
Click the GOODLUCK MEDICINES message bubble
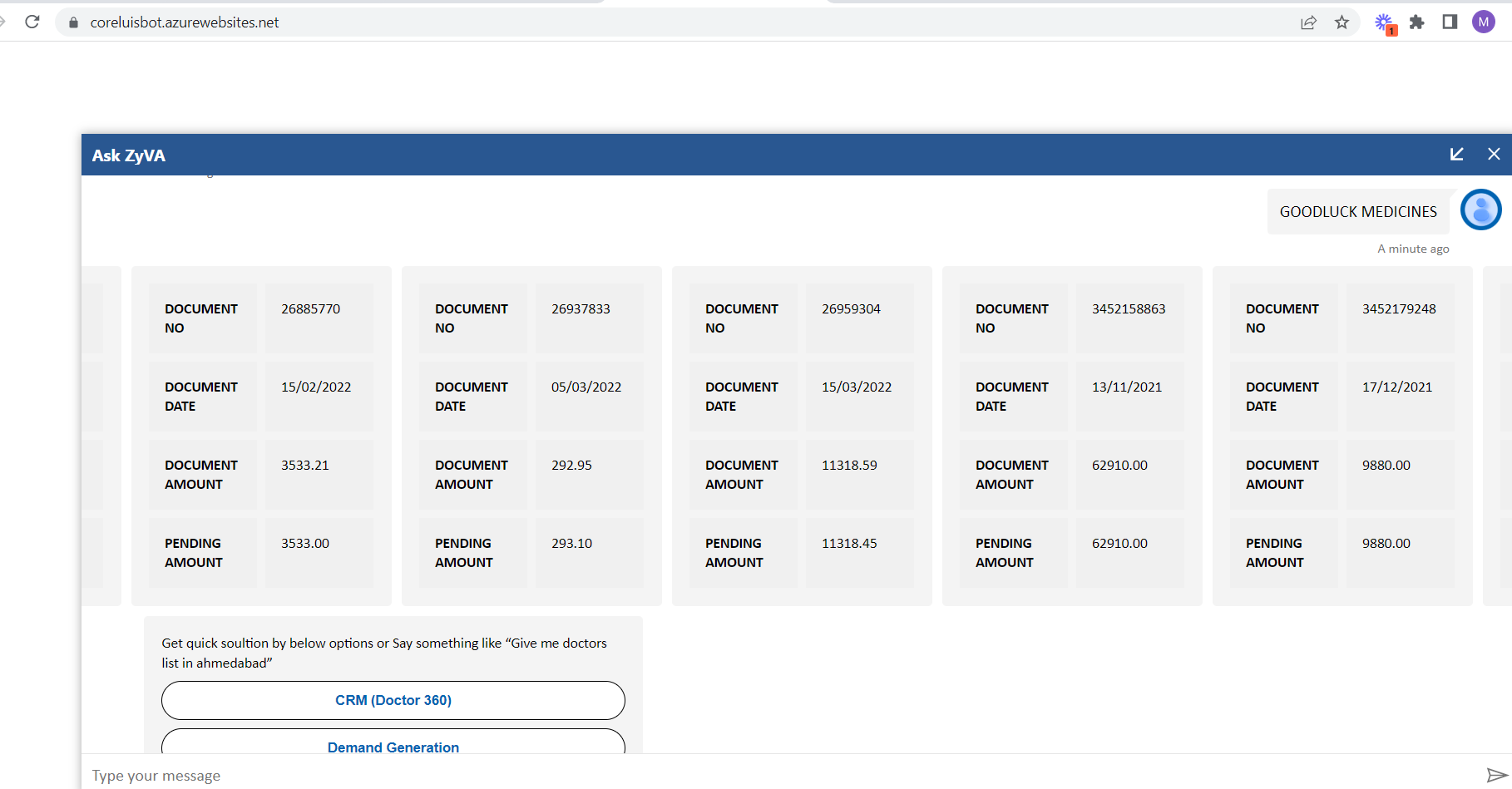tap(1357, 212)
